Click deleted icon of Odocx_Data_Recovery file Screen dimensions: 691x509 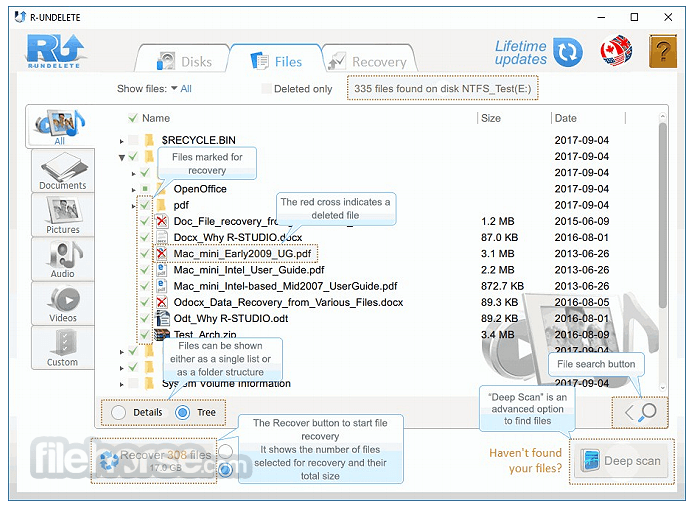click(x=162, y=302)
